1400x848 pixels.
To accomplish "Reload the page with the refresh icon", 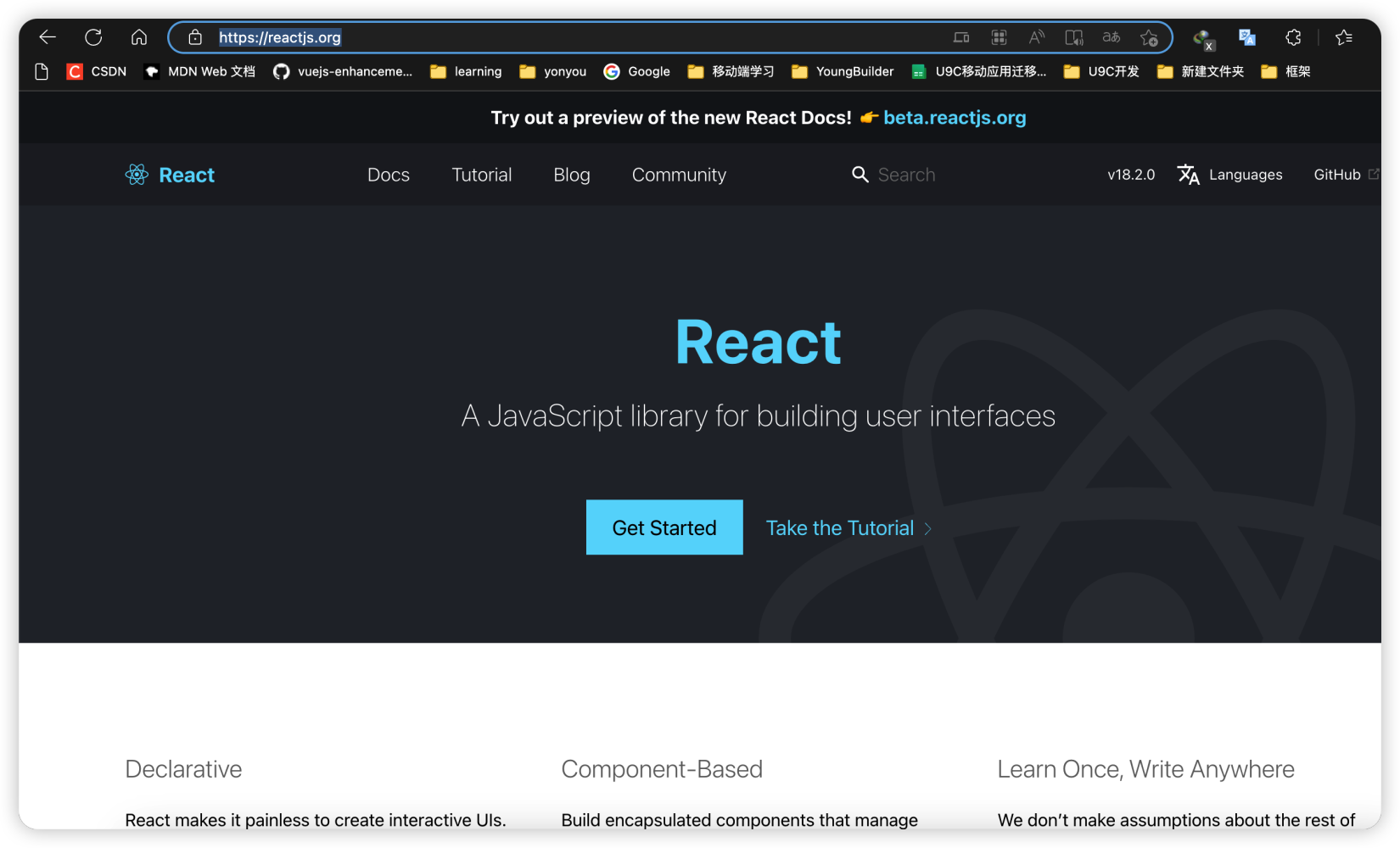I will click(x=93, y=37).
